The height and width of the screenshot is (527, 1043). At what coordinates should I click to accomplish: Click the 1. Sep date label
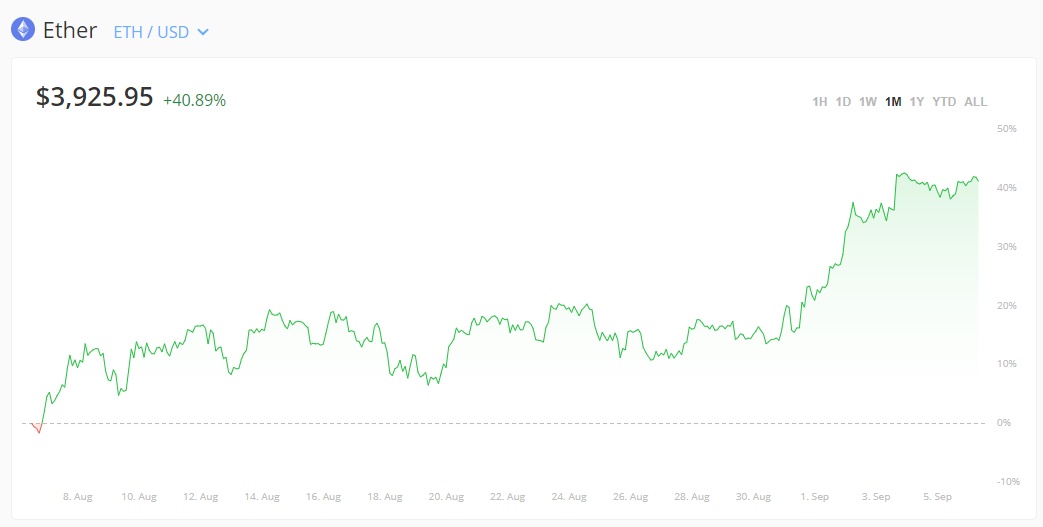(815, 496)
